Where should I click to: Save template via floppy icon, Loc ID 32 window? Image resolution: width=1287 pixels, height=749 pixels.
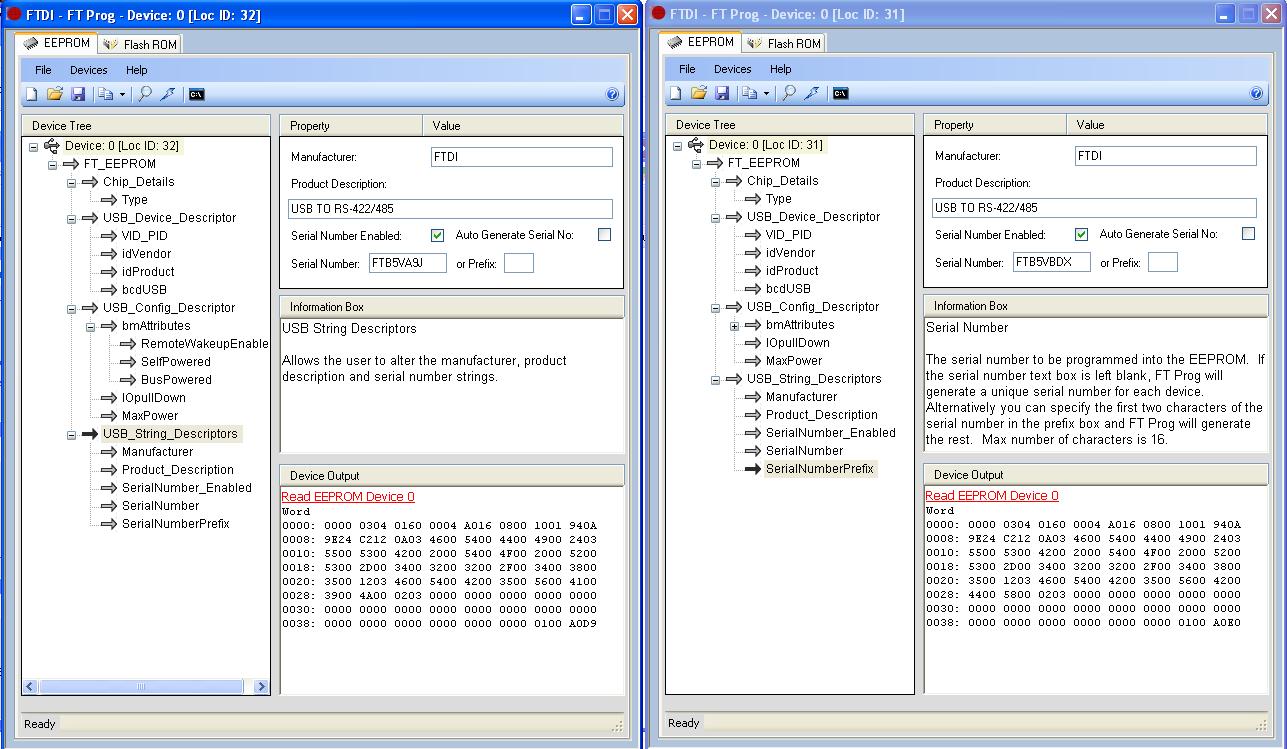tap(78, 94)
